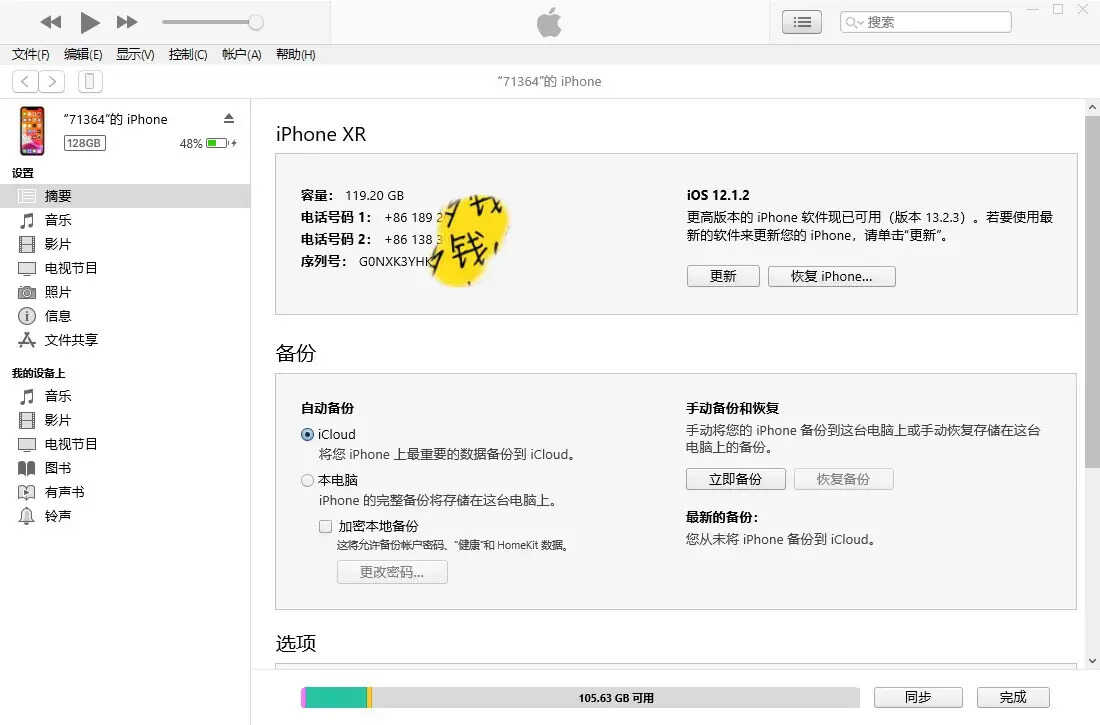The width and height of the screenshot is (1100, 725).
Task: Click the search magnifier dropdown icon
Action: 854,22
